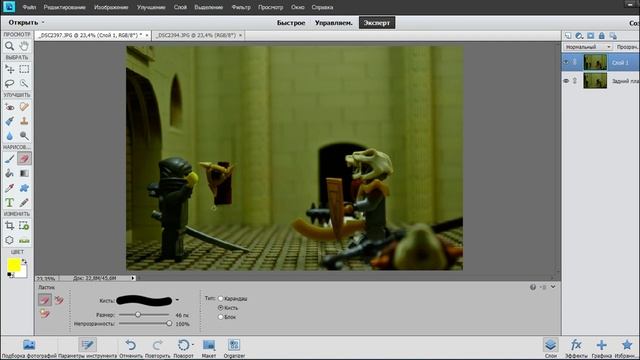The height and width of the screenshot is (360, 640).
Task: Reset colors to default black and white
Action: click(x=11, y=275)
